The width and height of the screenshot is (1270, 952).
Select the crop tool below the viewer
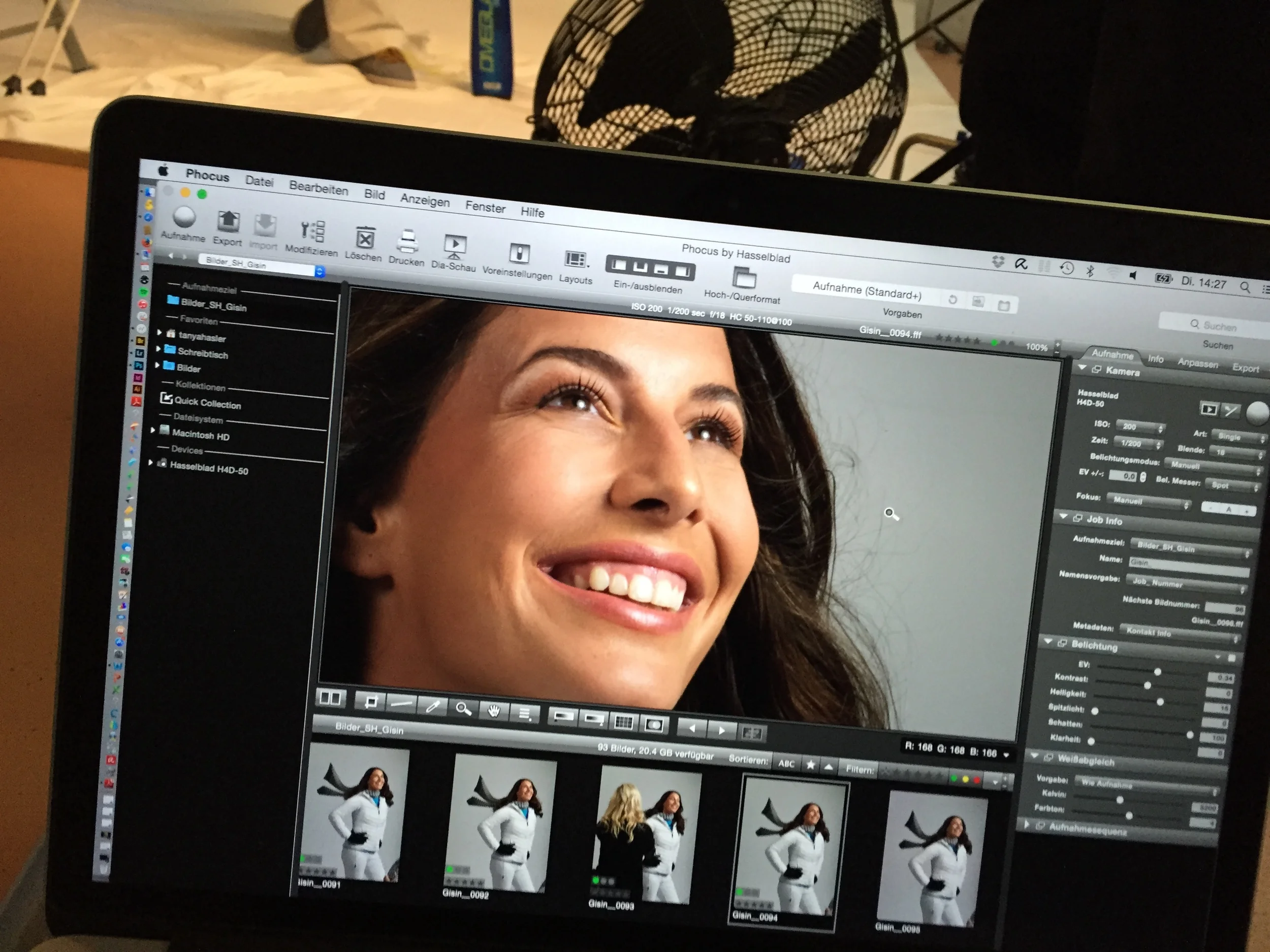click(x=371, y=701)
